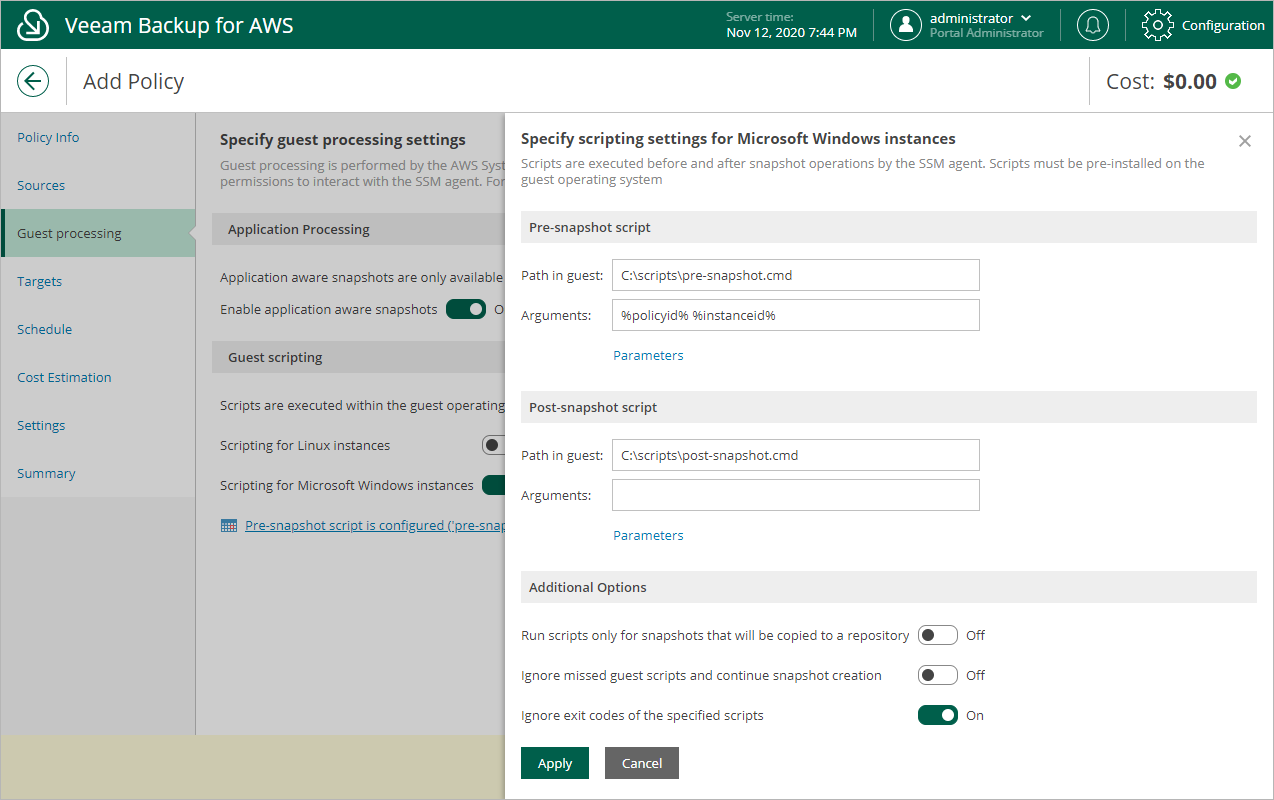Click the Cancel button
The image size is (1274, 800).
point(642,763)
